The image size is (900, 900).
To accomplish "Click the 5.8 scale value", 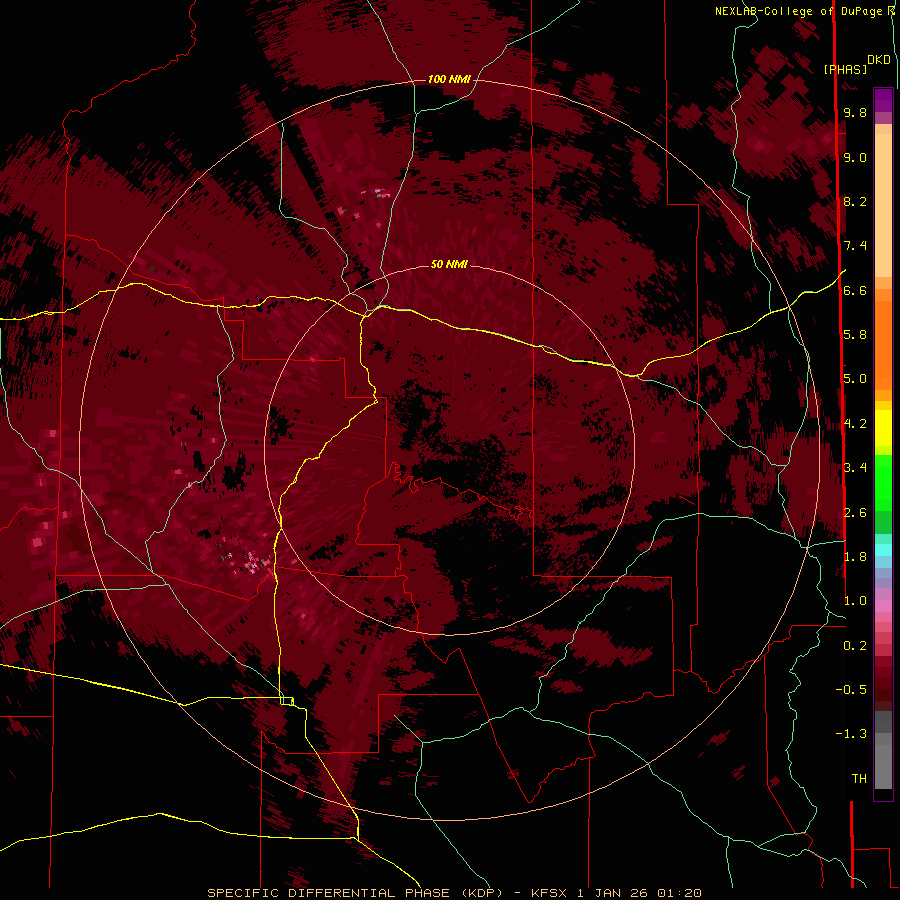I will [855, 335].
